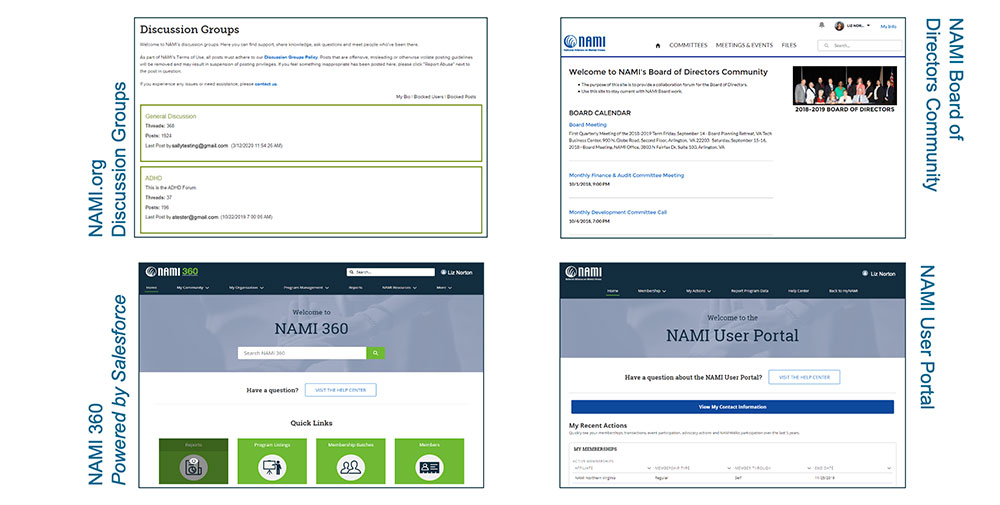Click the contact us link in Discussion Groups
This screenshot has width=1000, height=505.
pos(266,84)
